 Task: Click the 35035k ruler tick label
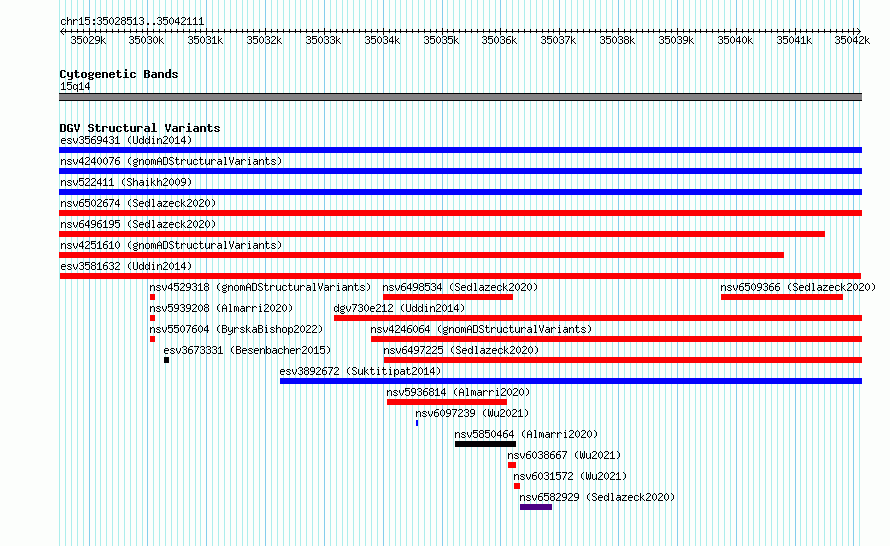tap(441, 40)
